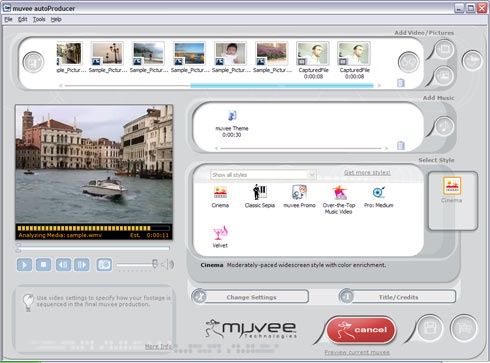Click the preview seek bar
This screenshot has width=490, height=363.
[93, 248]
